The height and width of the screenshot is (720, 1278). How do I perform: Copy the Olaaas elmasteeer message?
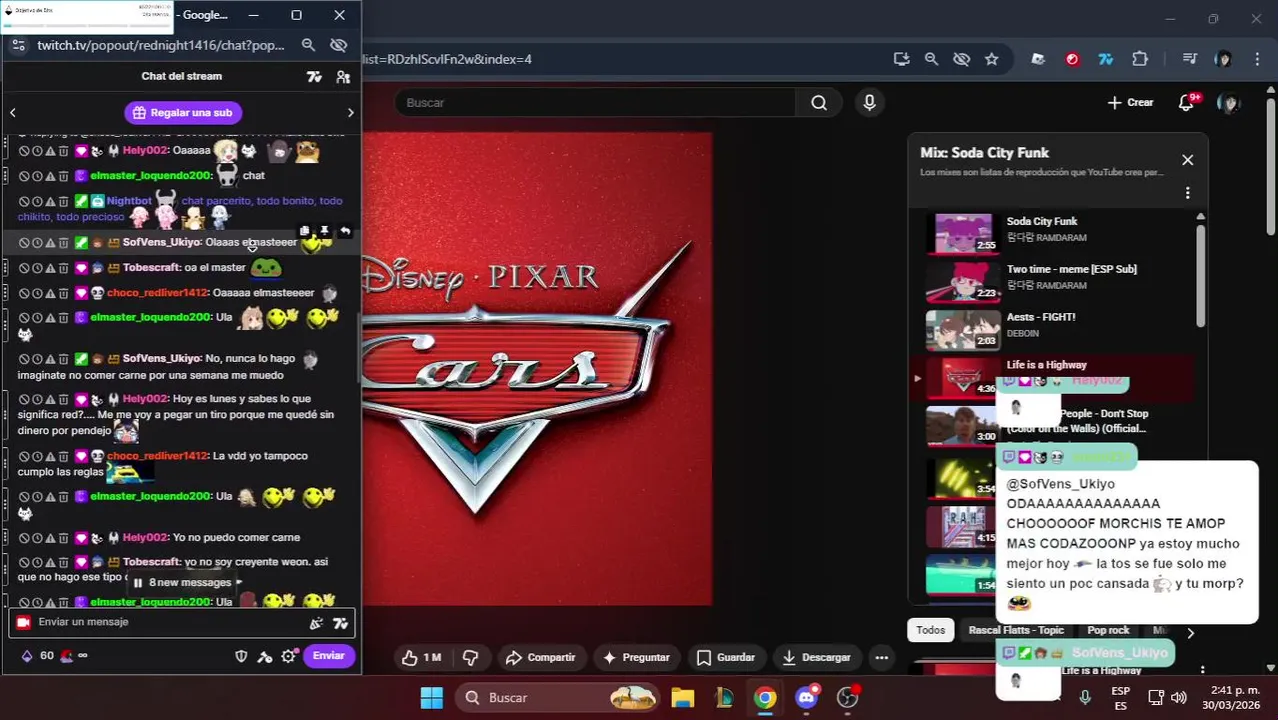pos(305,231)
